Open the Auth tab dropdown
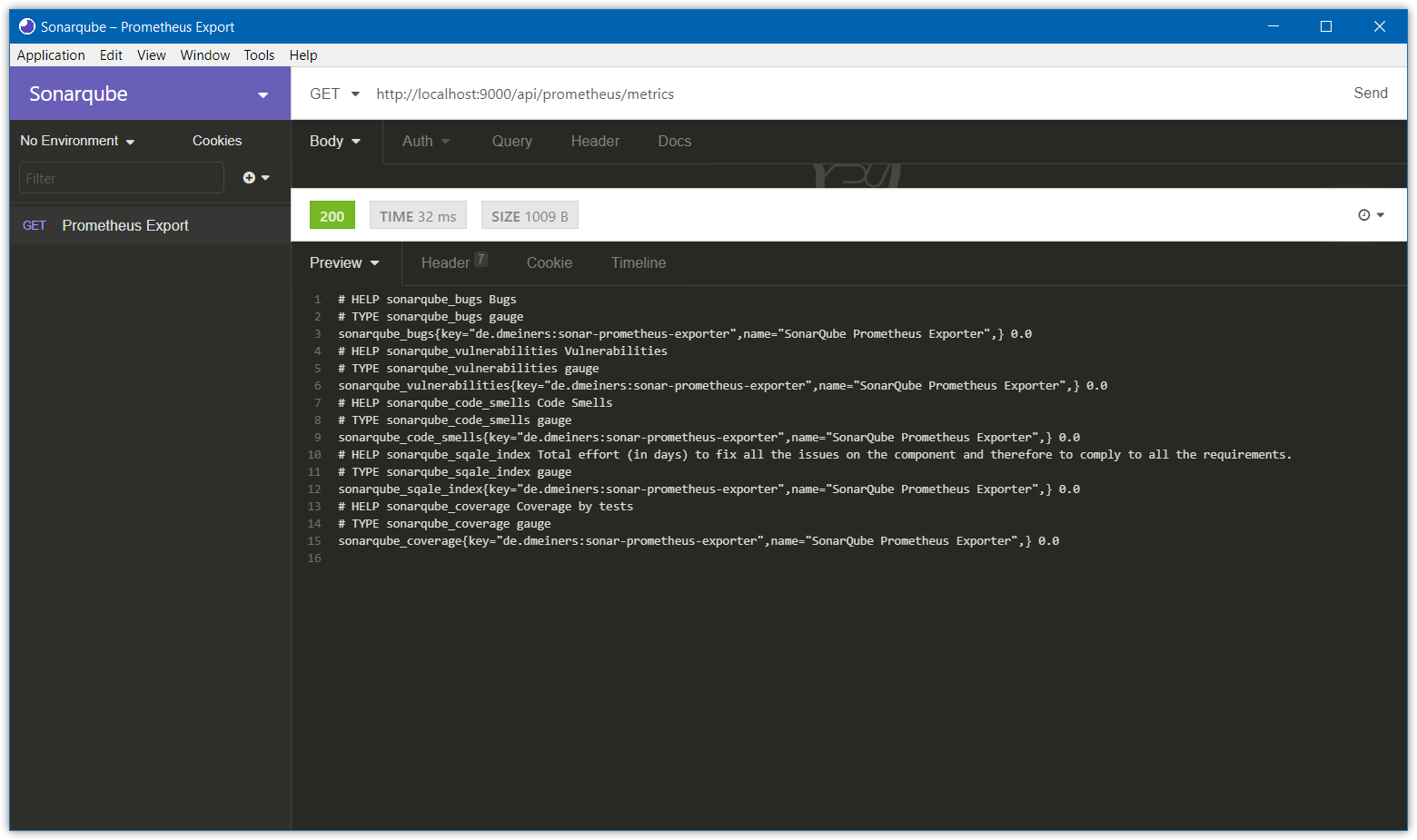This screenshot has width=1417, height=840. (426, 141)
